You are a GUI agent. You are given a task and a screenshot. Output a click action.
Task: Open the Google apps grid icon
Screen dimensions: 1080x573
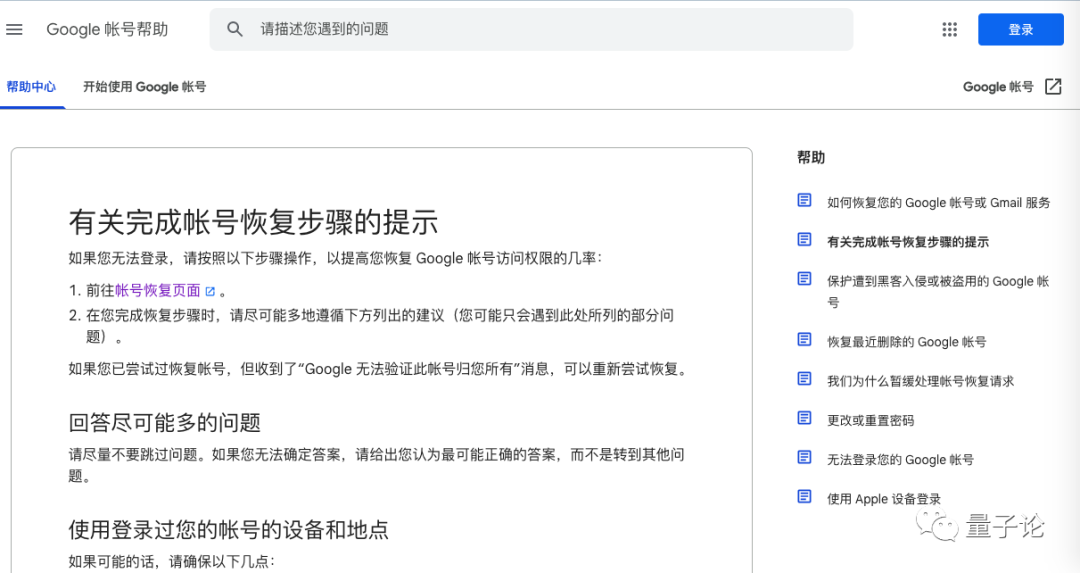point(950,30)
